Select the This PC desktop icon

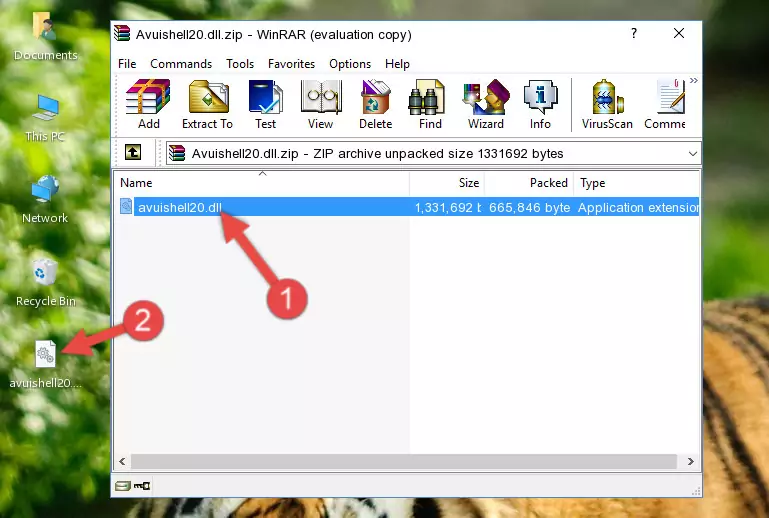tap(45, 118)
